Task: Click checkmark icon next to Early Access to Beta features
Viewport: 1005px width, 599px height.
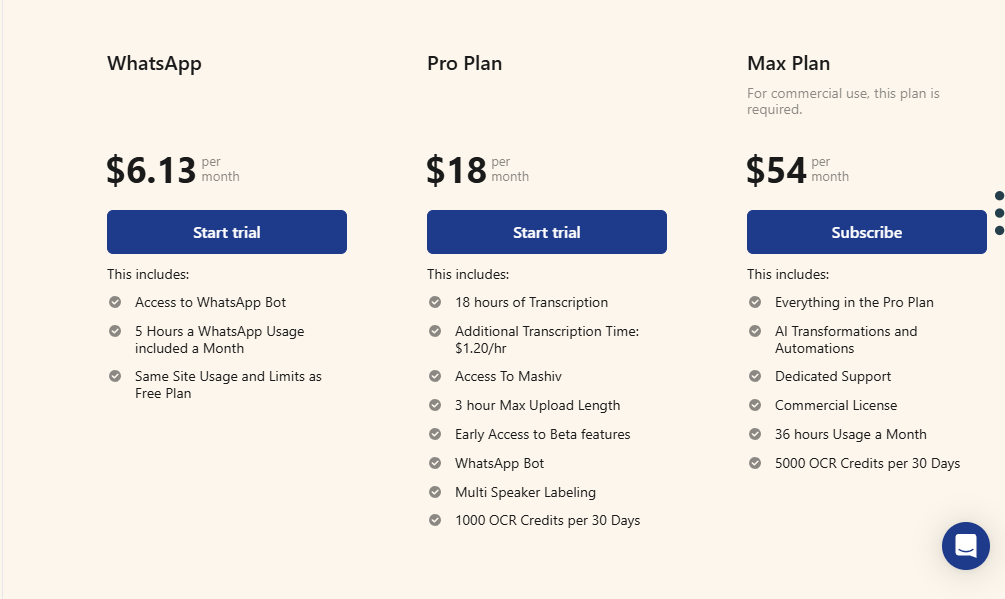Action: coord(435,434)
